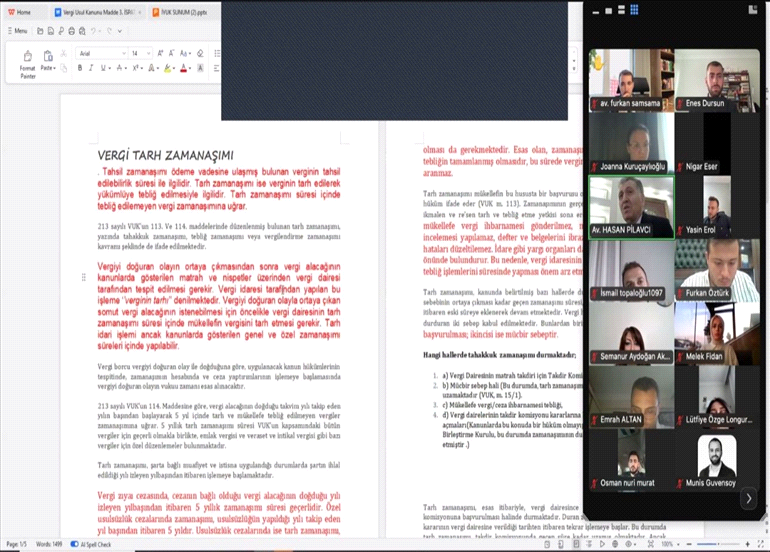
Task: Select Av. HASAN PİLAVCI video tile
Action: [x=632, y=208]
